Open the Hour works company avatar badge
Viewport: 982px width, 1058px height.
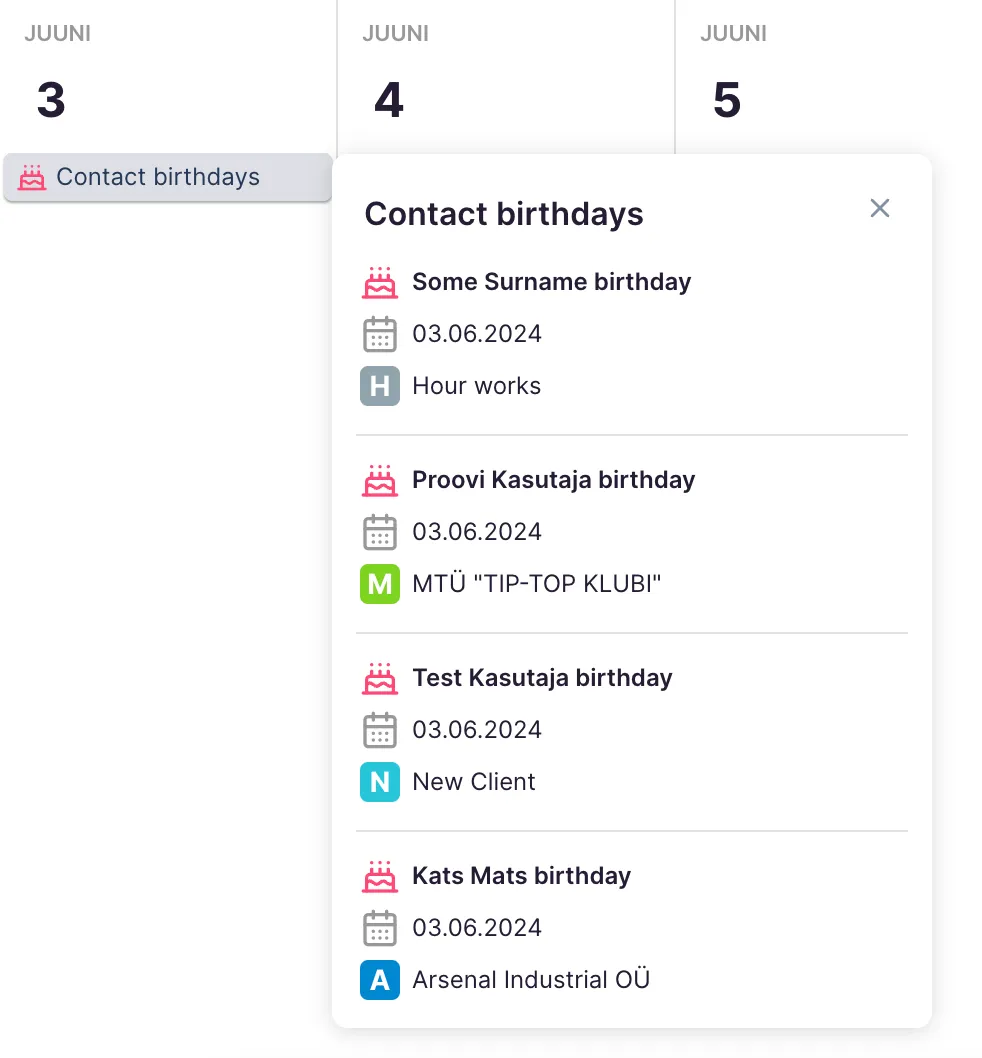[x=380, y=386]
